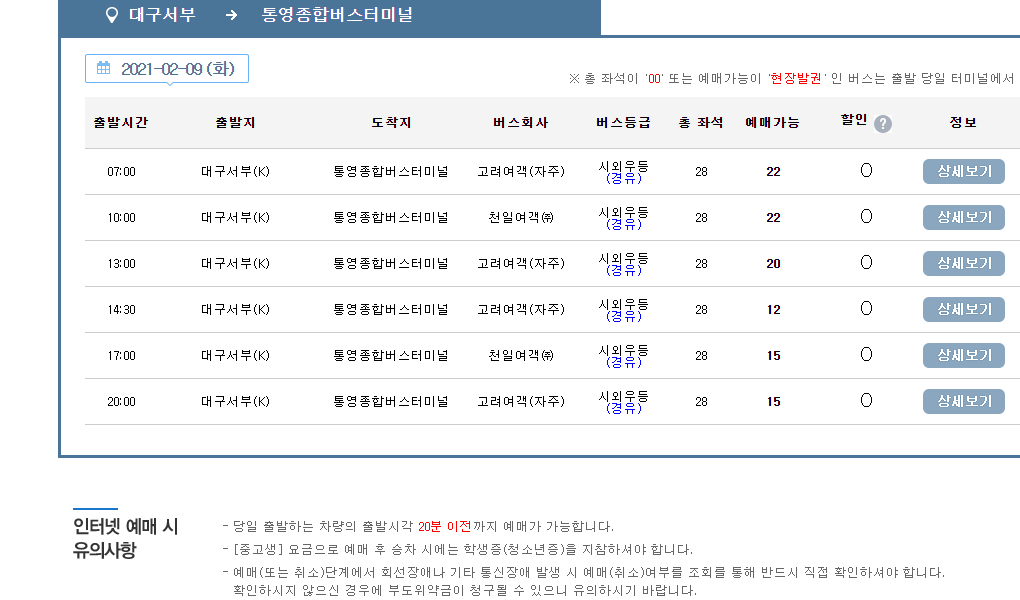
Task: Click the [중고생] student fare notice line
Action: point(463,549)
